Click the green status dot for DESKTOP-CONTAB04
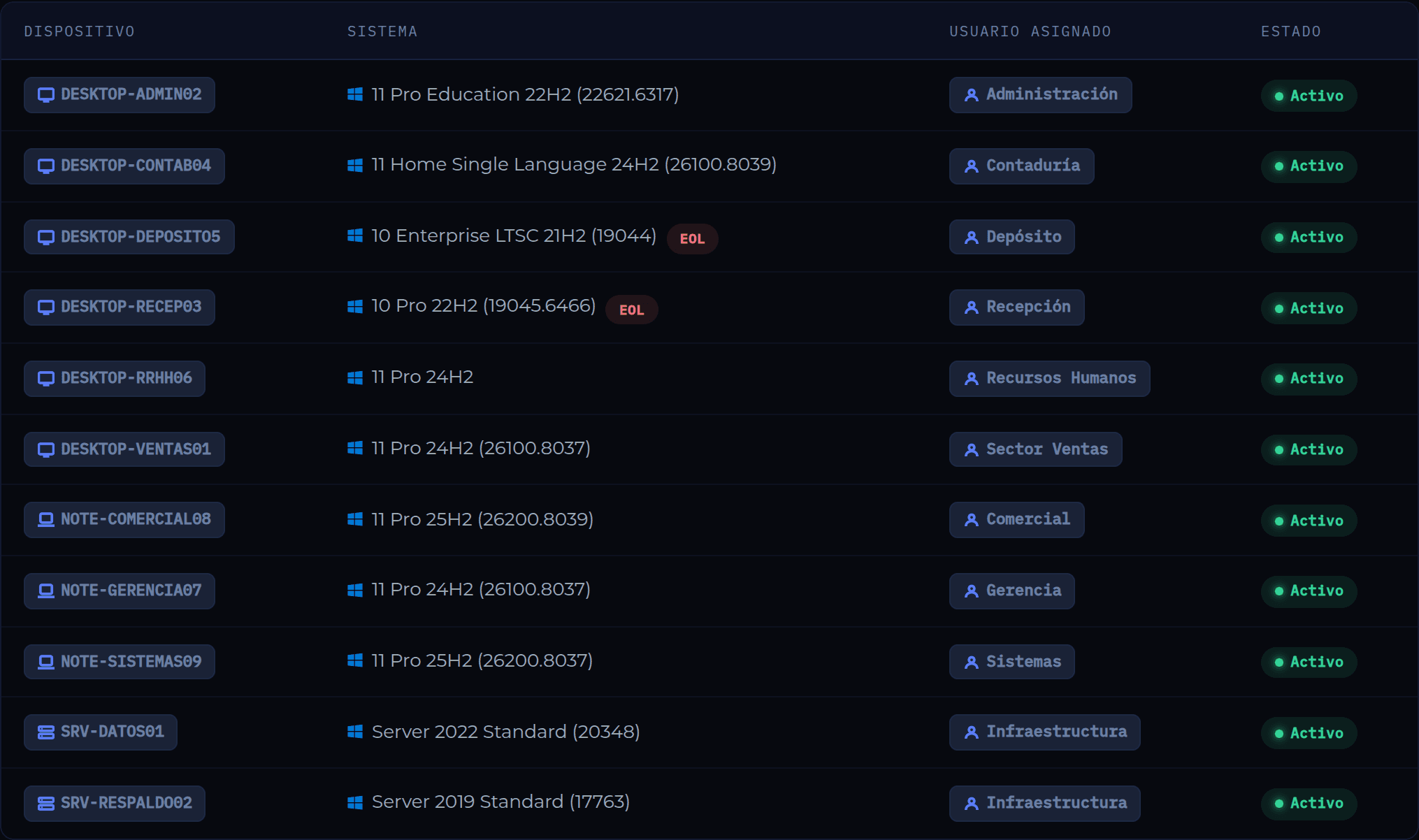Viewport: 1419px width, 840px height. [1279, 166]
